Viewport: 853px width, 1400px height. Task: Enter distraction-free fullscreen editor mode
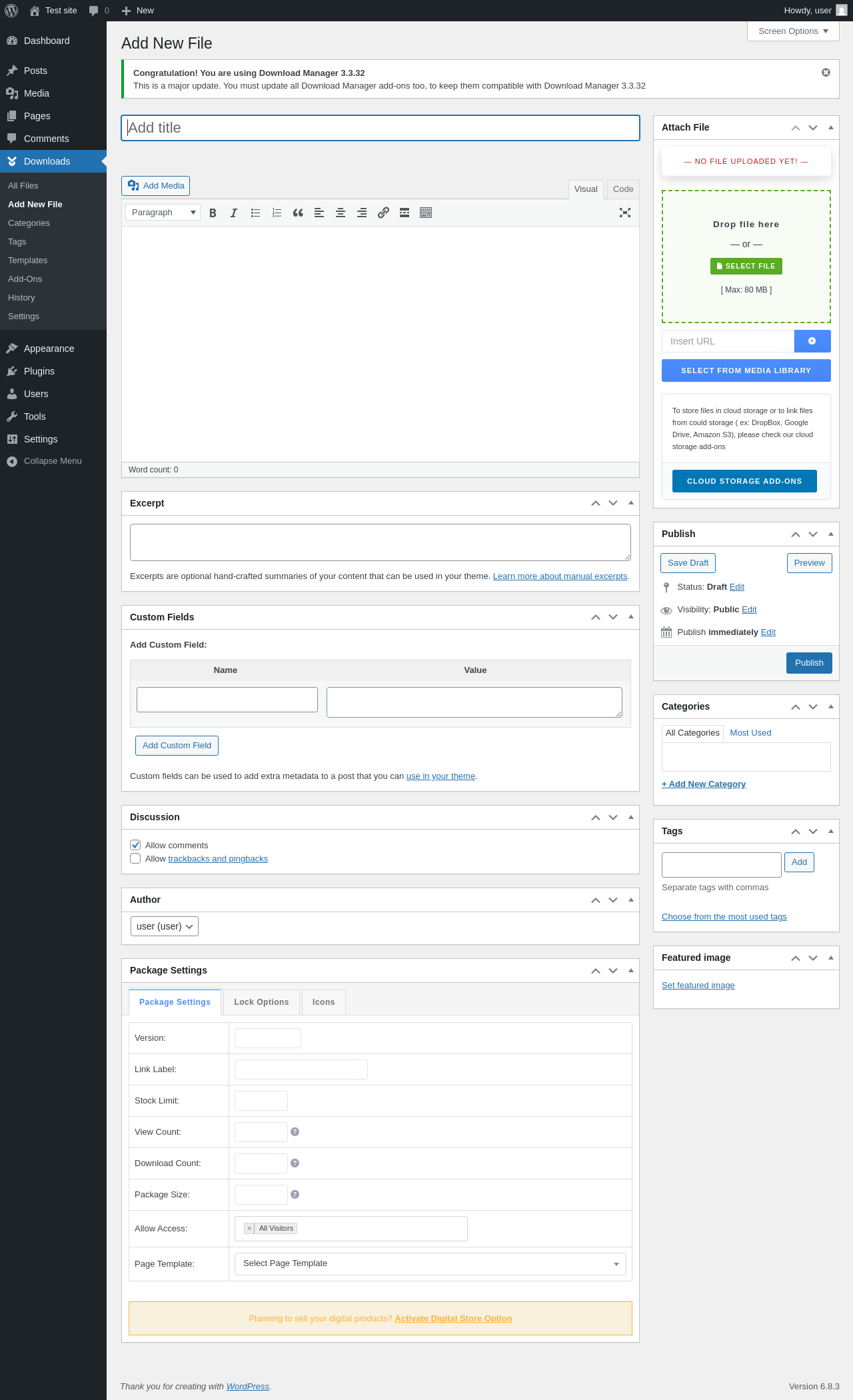(625, 213)
